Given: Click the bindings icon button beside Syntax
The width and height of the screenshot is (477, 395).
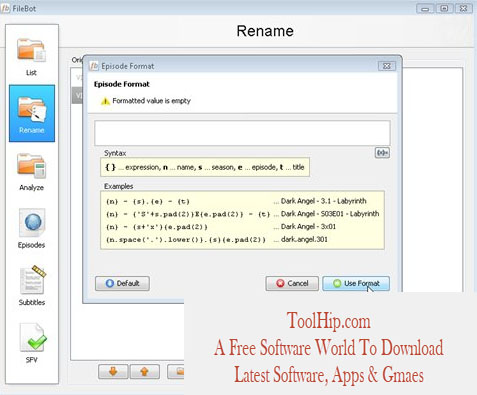Looking at the screenshot, I should coord(382,153).
